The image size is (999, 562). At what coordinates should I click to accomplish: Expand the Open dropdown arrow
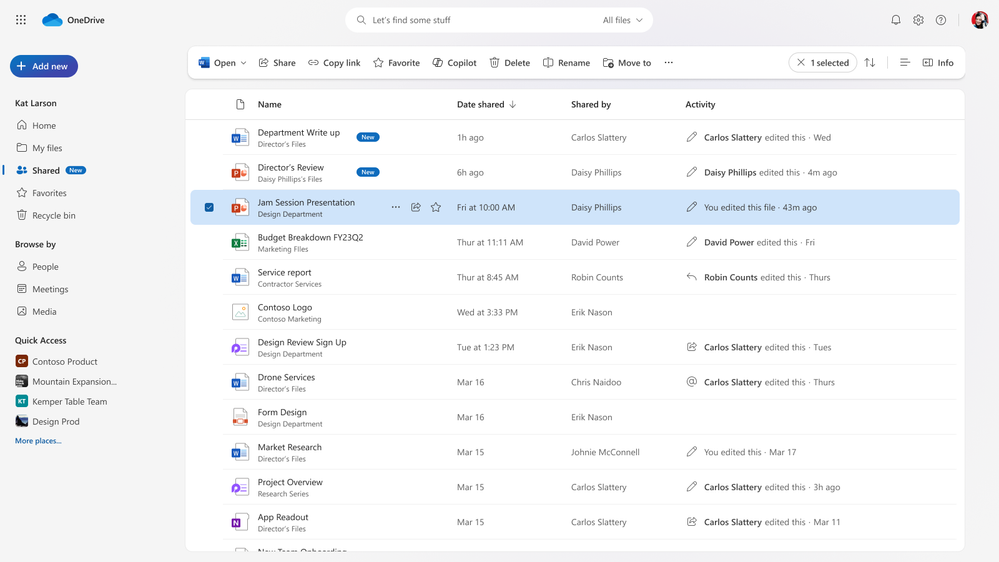(243, 63)
